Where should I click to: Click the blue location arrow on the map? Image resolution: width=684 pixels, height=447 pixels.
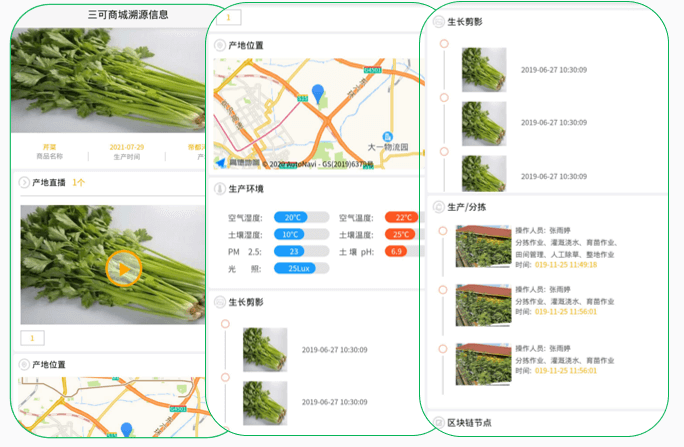221,163
